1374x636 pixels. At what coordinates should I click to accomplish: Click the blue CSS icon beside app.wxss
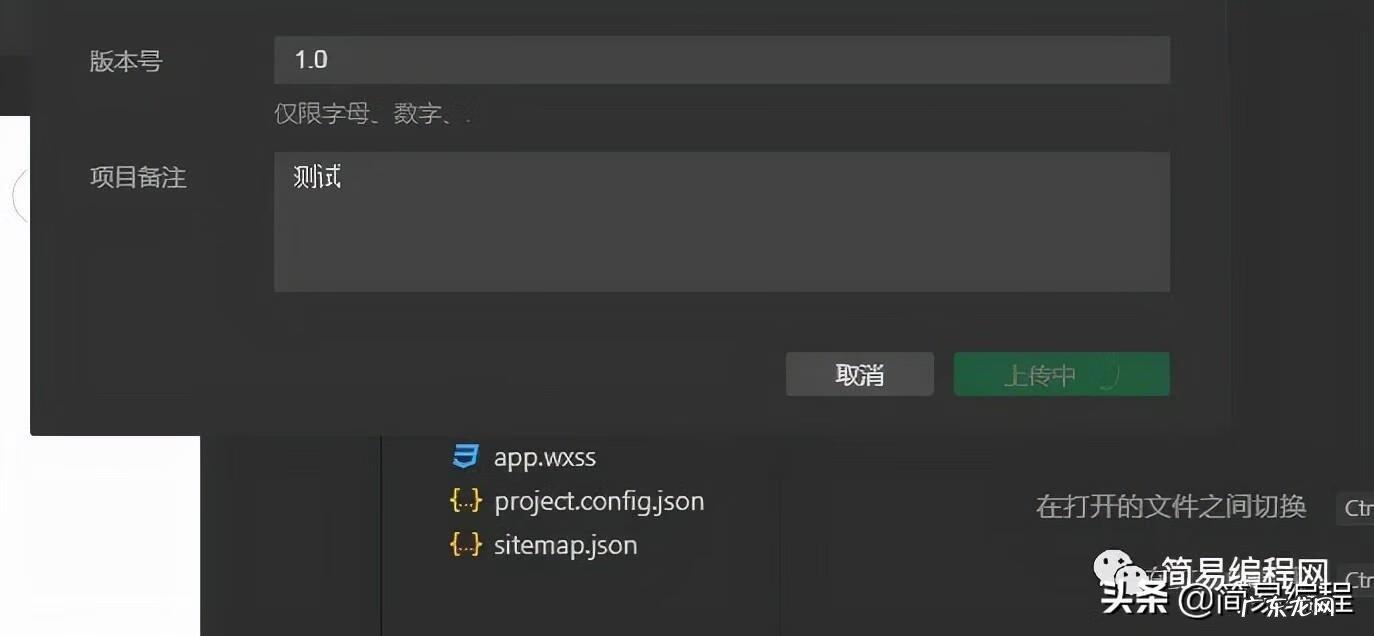(x=466, y=457)
